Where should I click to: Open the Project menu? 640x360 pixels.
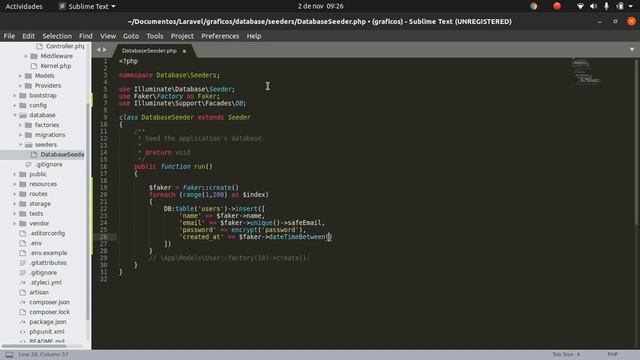182,36
